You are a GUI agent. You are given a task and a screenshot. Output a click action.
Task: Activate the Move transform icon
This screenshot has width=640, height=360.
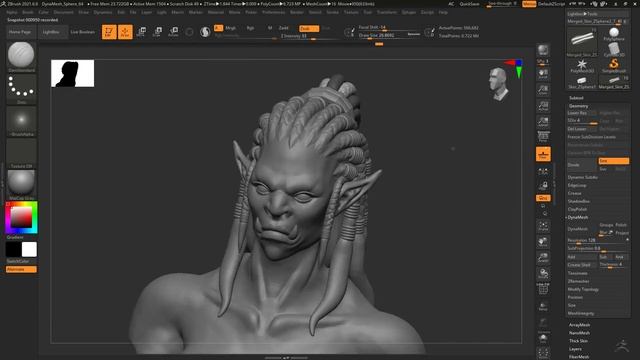[141, 32]
